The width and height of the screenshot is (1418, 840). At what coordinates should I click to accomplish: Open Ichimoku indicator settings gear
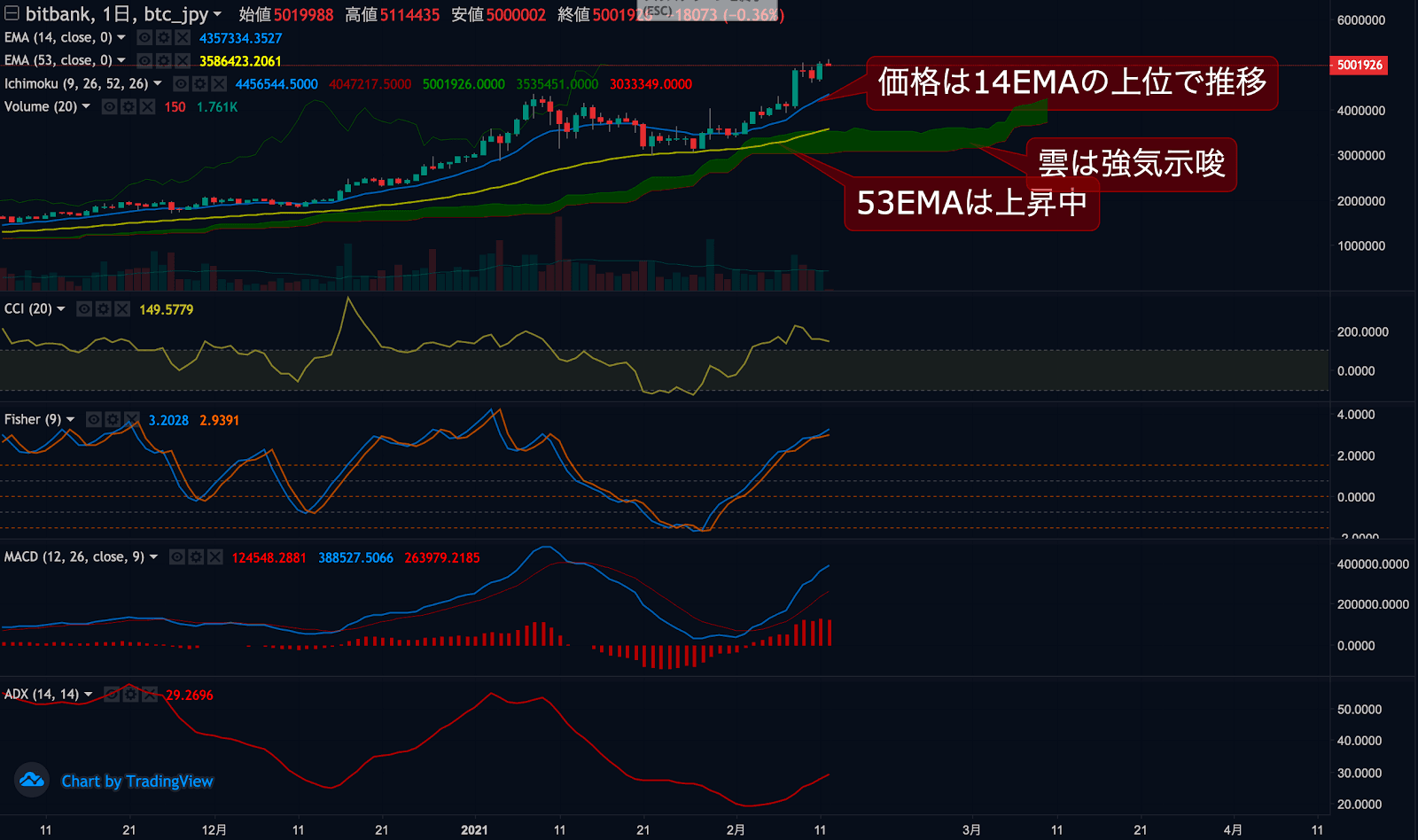tap(199, 84)
